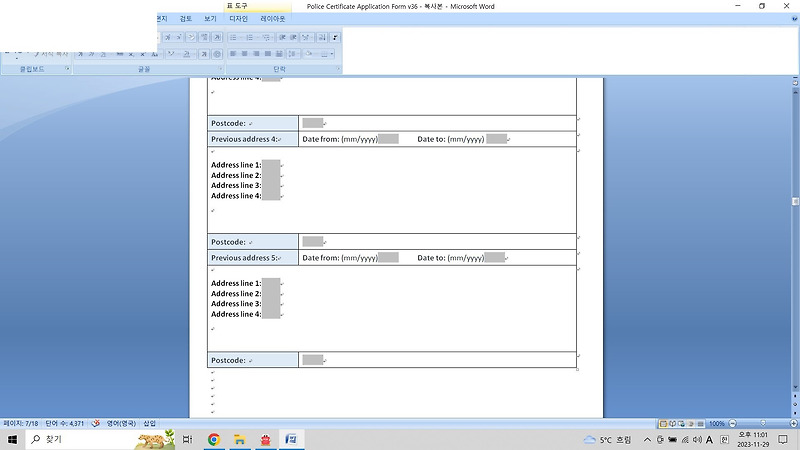The image size is (800, 450).
Task: Align text left in Paragraph group
Action: point(232,54)
